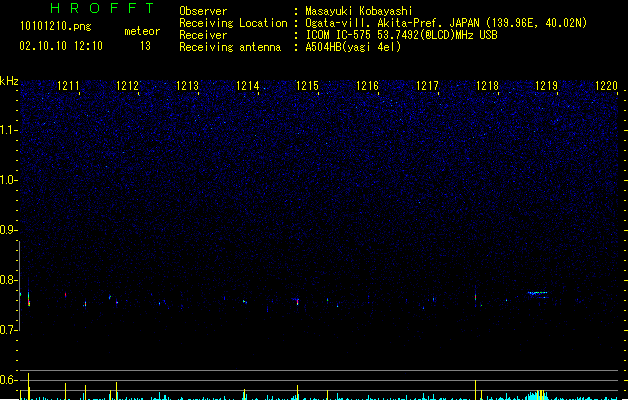Screen dimensions: 629x400
Task: Click the 1216 time axis marker
Action: [x=367, y=86]
